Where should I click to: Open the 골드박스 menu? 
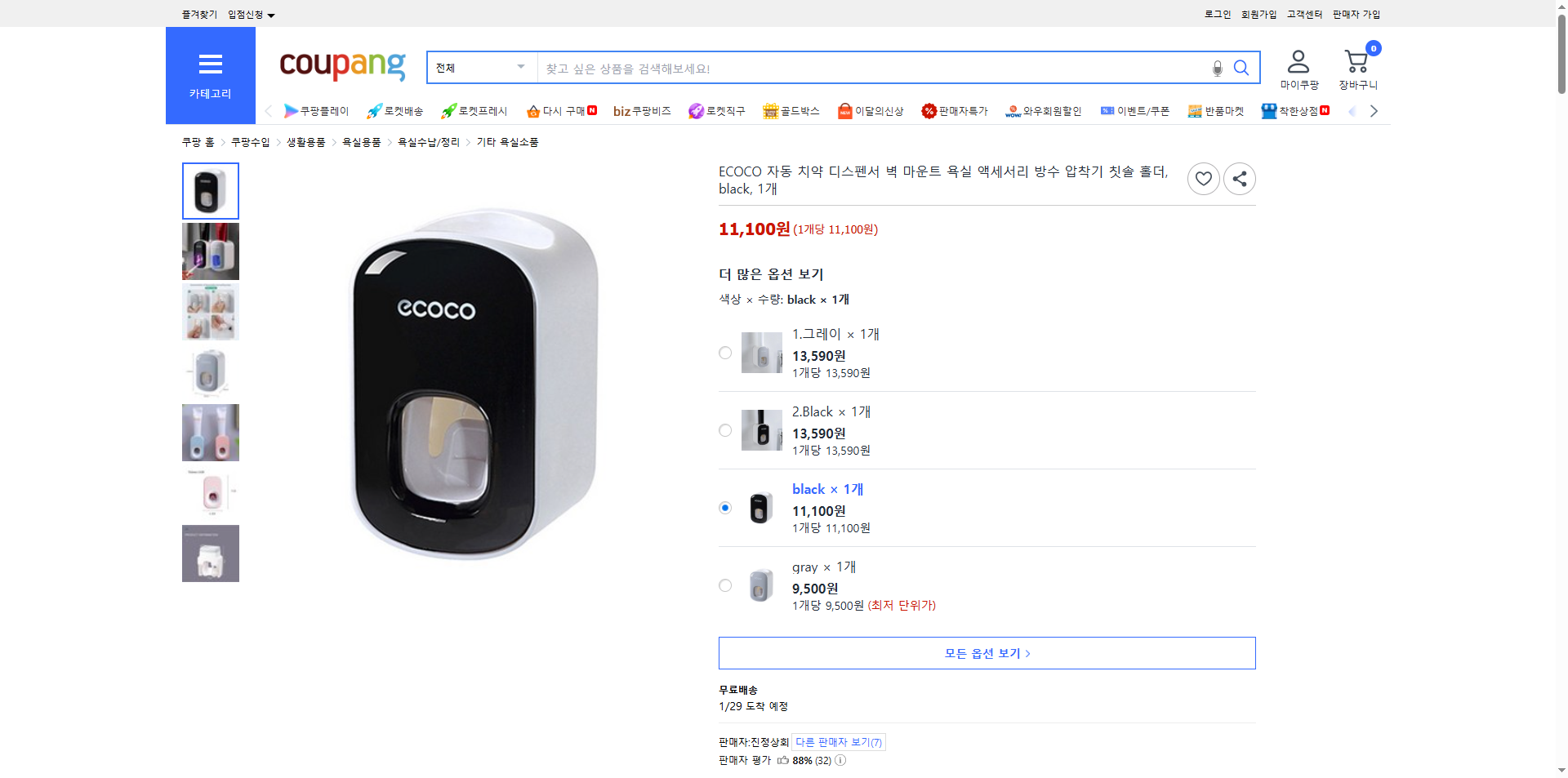[x=791, y=111]
